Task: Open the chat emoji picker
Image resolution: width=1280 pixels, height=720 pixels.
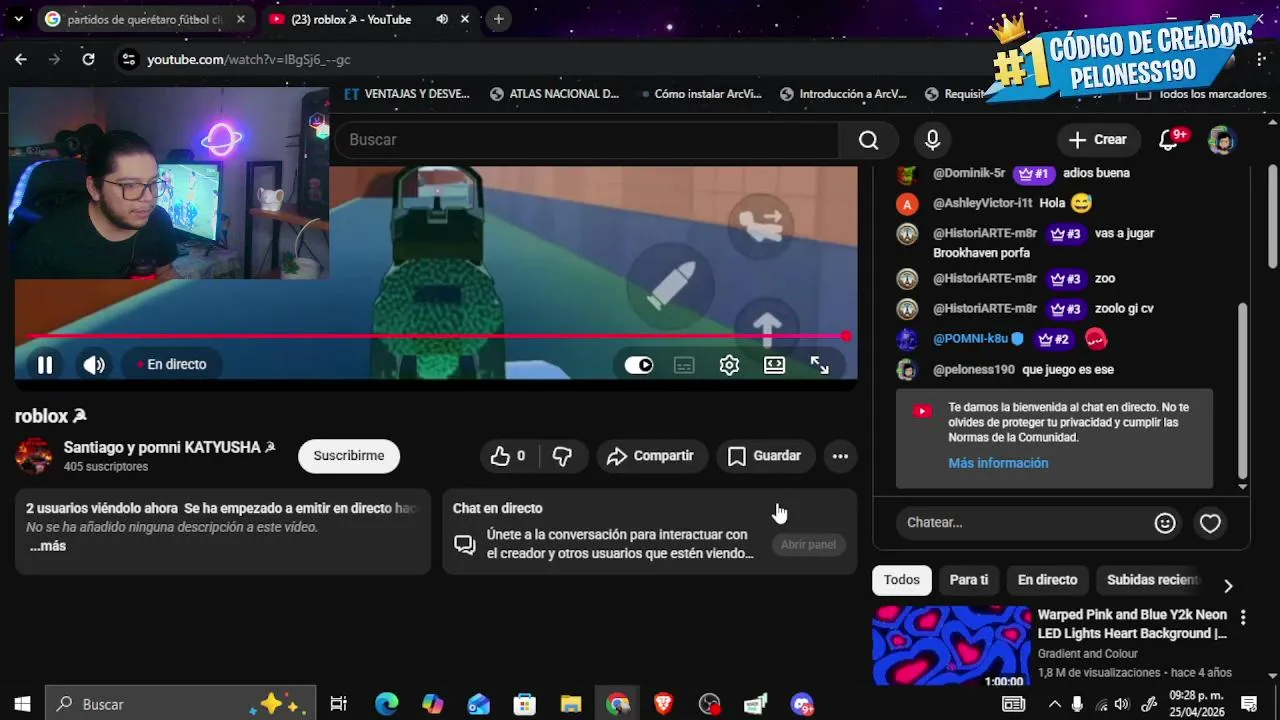Action: point(1165,523)
